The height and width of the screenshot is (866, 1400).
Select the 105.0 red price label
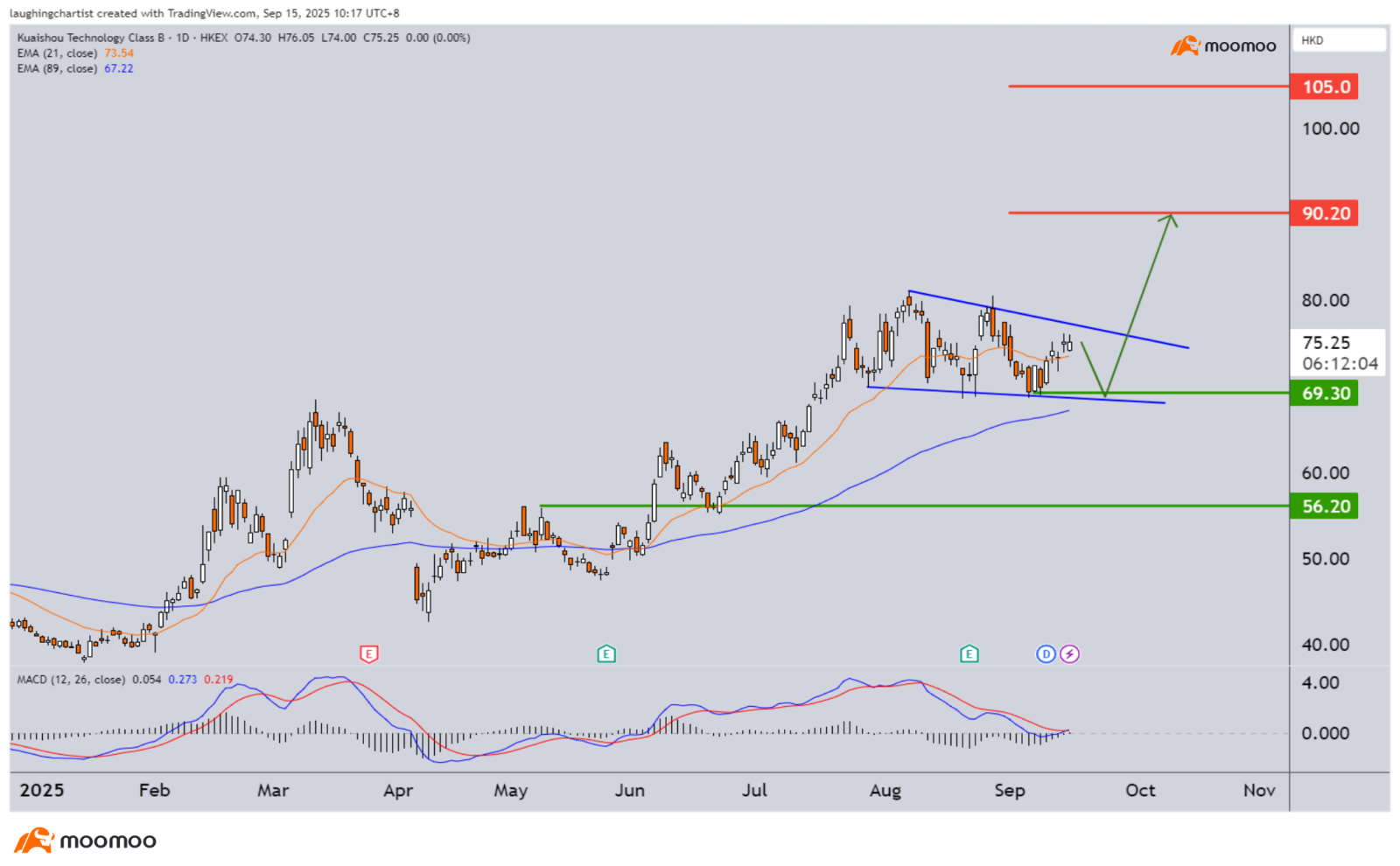[1324, 87]
